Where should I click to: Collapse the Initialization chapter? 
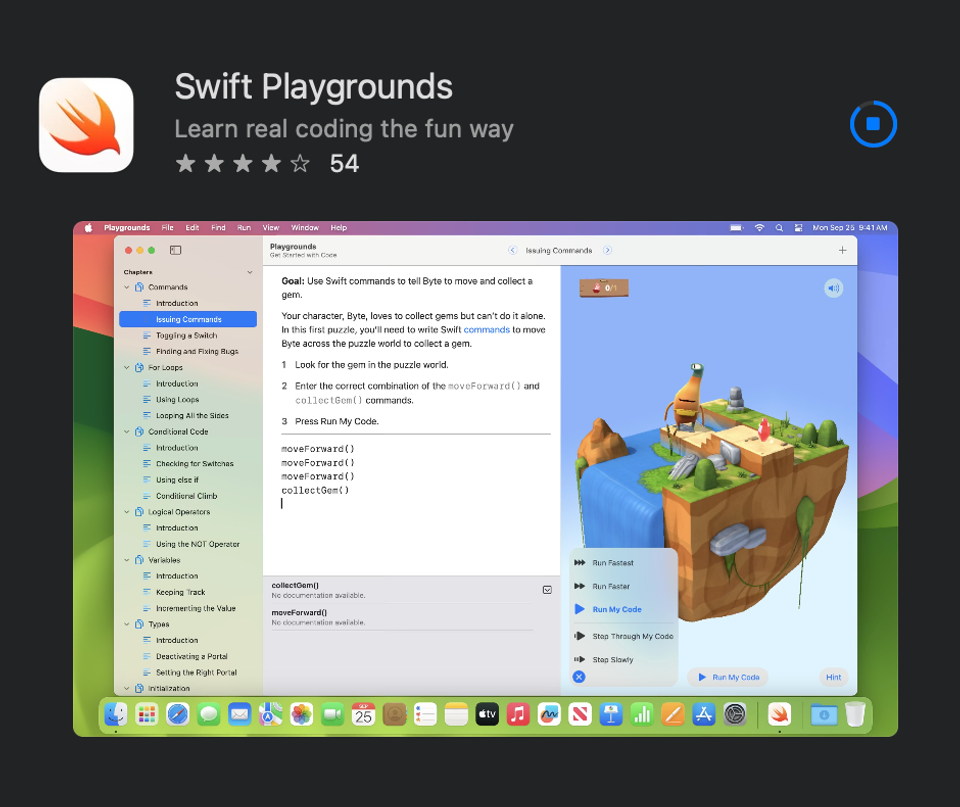[127, 688]
